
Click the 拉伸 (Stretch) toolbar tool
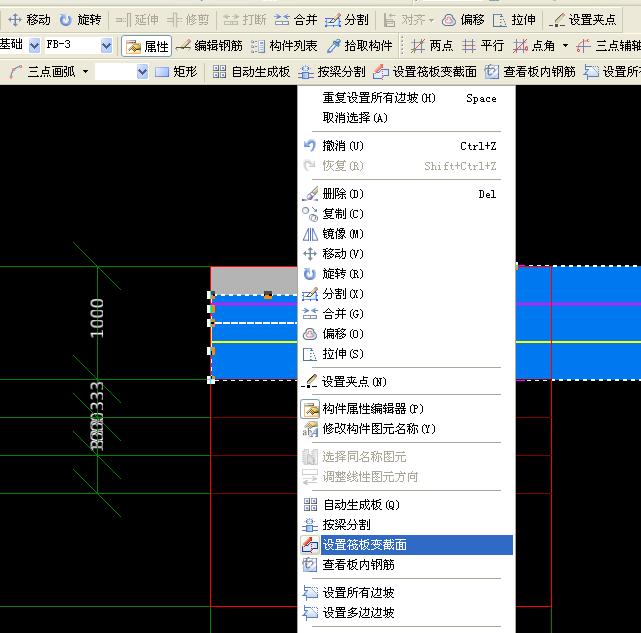pyautogui.click(x=514, y=20)
